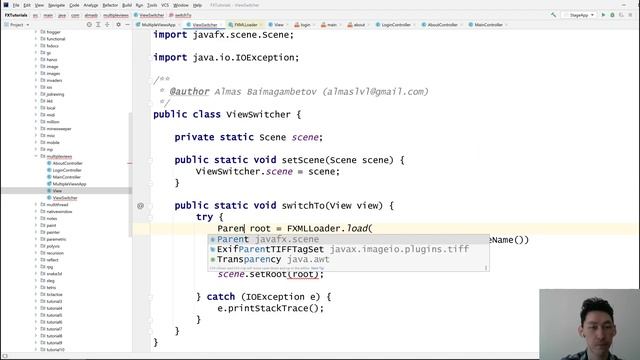The height and width of the screenshot is (360, 640).
Task: Open the File menu
Action: tap(16, 5)
